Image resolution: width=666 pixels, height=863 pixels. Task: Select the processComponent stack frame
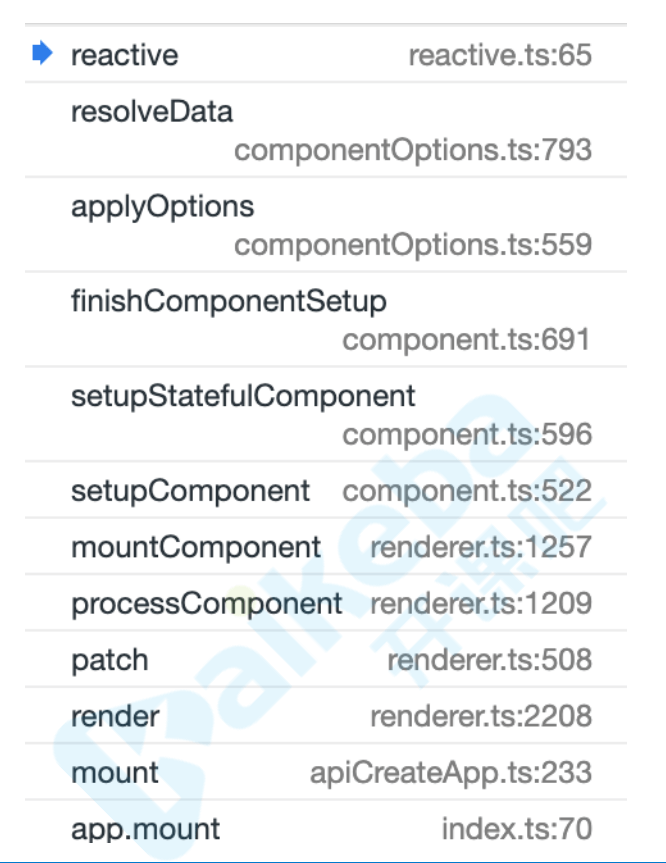coord(326,603)
